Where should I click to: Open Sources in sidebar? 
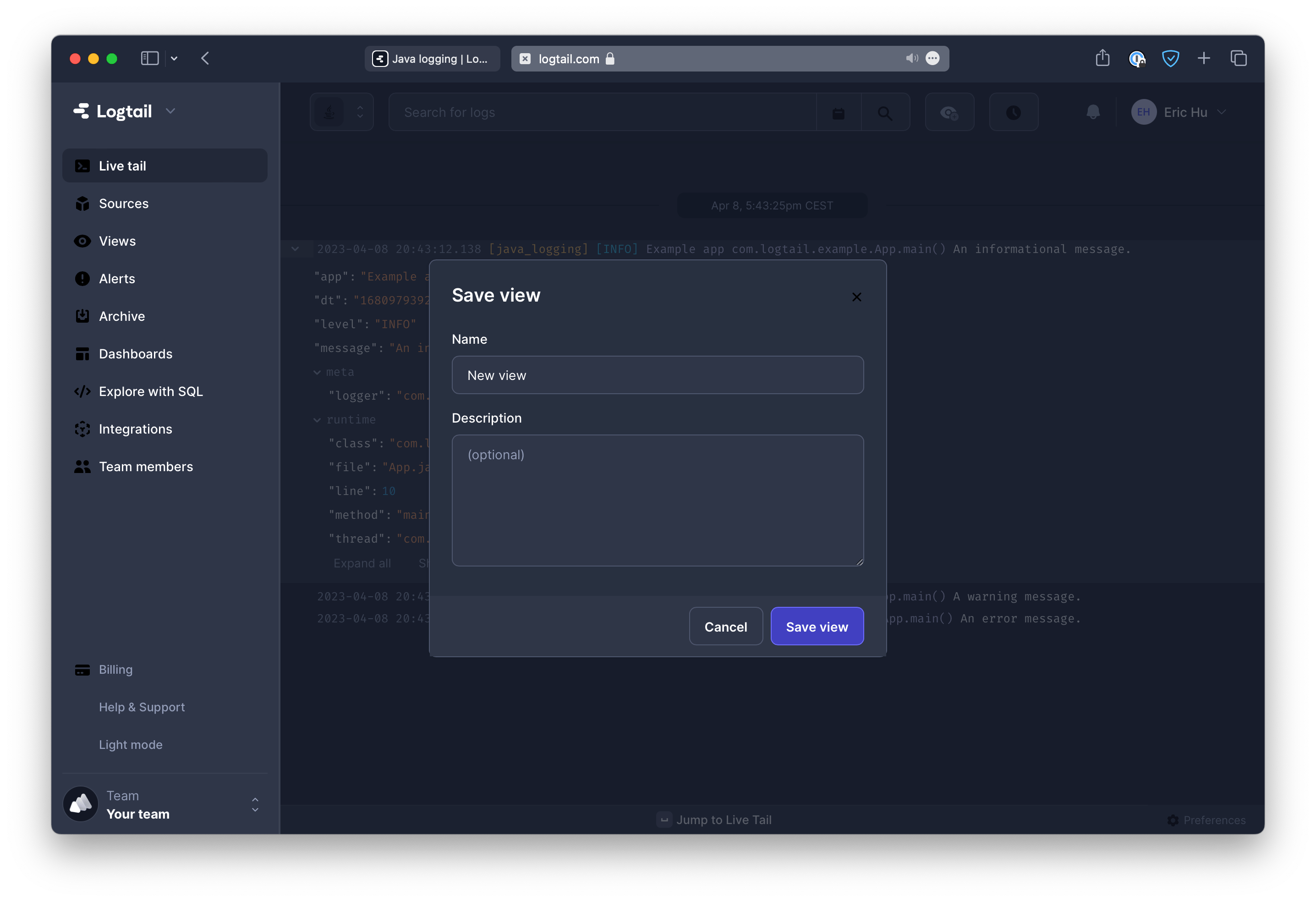123,203
